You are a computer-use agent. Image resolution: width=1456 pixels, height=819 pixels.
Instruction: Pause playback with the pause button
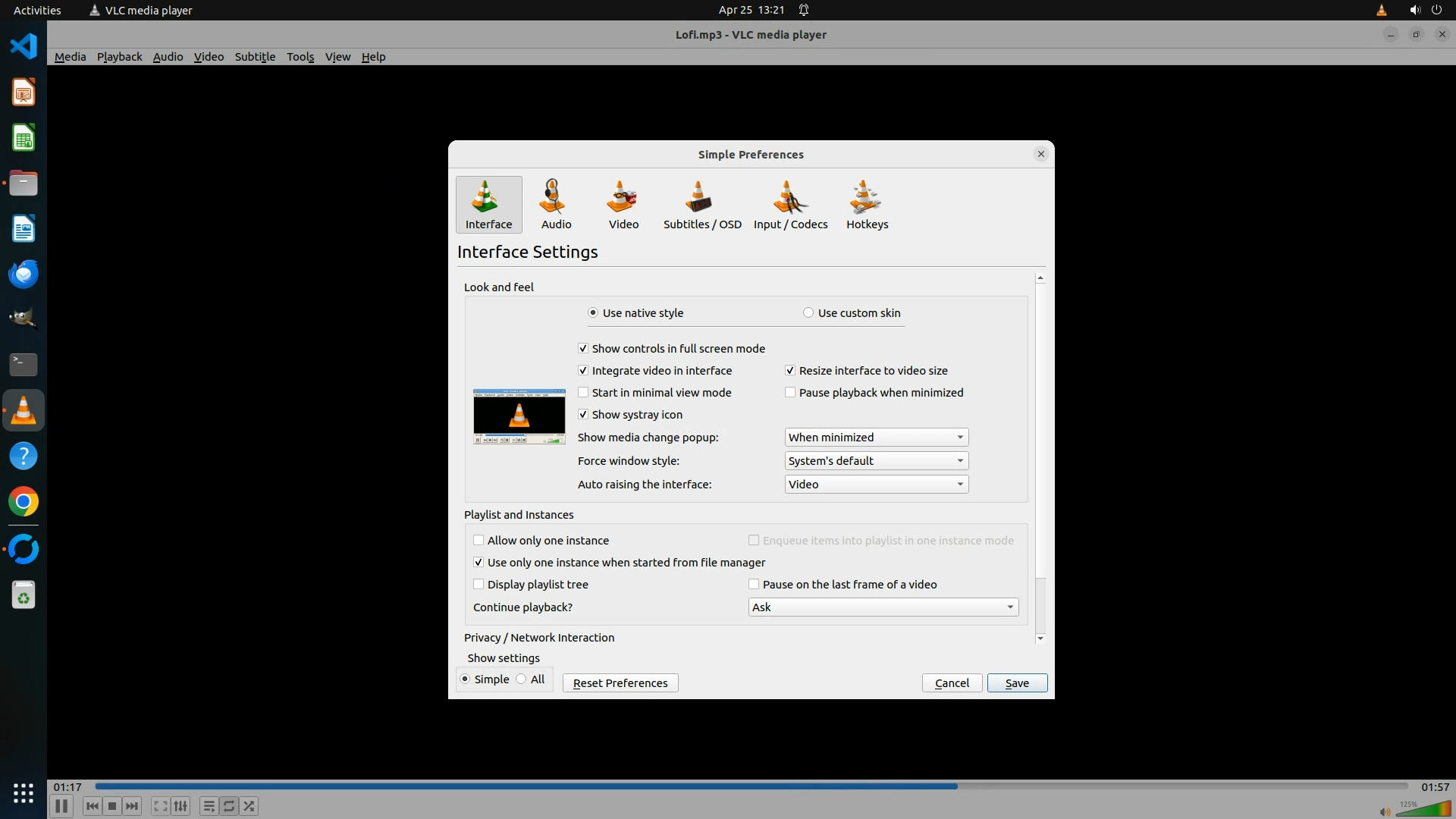pyautogui.click(x=61, y=806)
